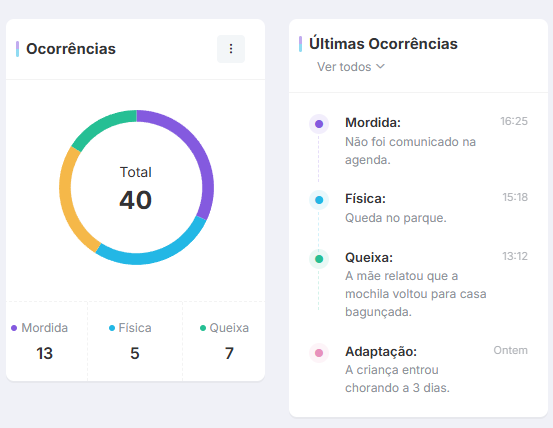Screen dimensions: 553x428
Task: Click the purple Mordida timeline dot
Action: click(319, 124)
